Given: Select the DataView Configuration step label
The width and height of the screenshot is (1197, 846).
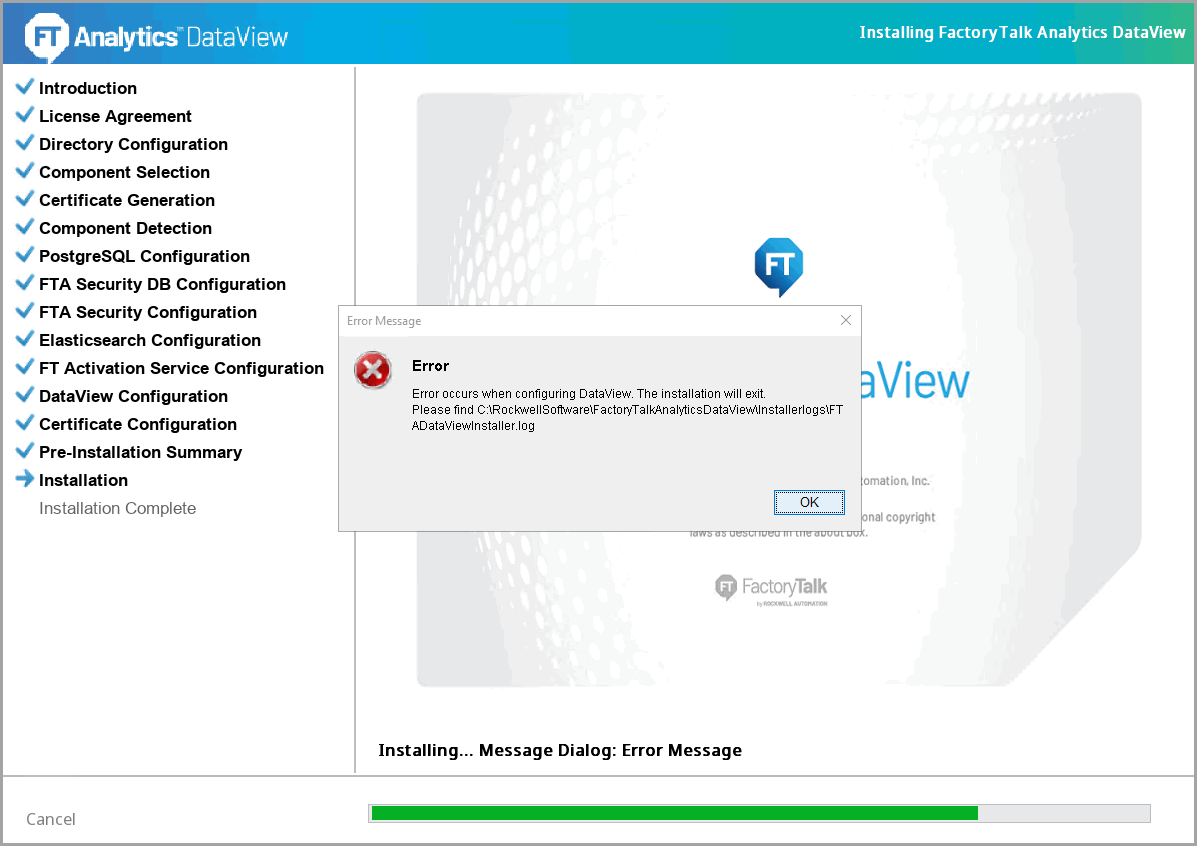Looking at the screenshot, I should click(x=134, y=396).
